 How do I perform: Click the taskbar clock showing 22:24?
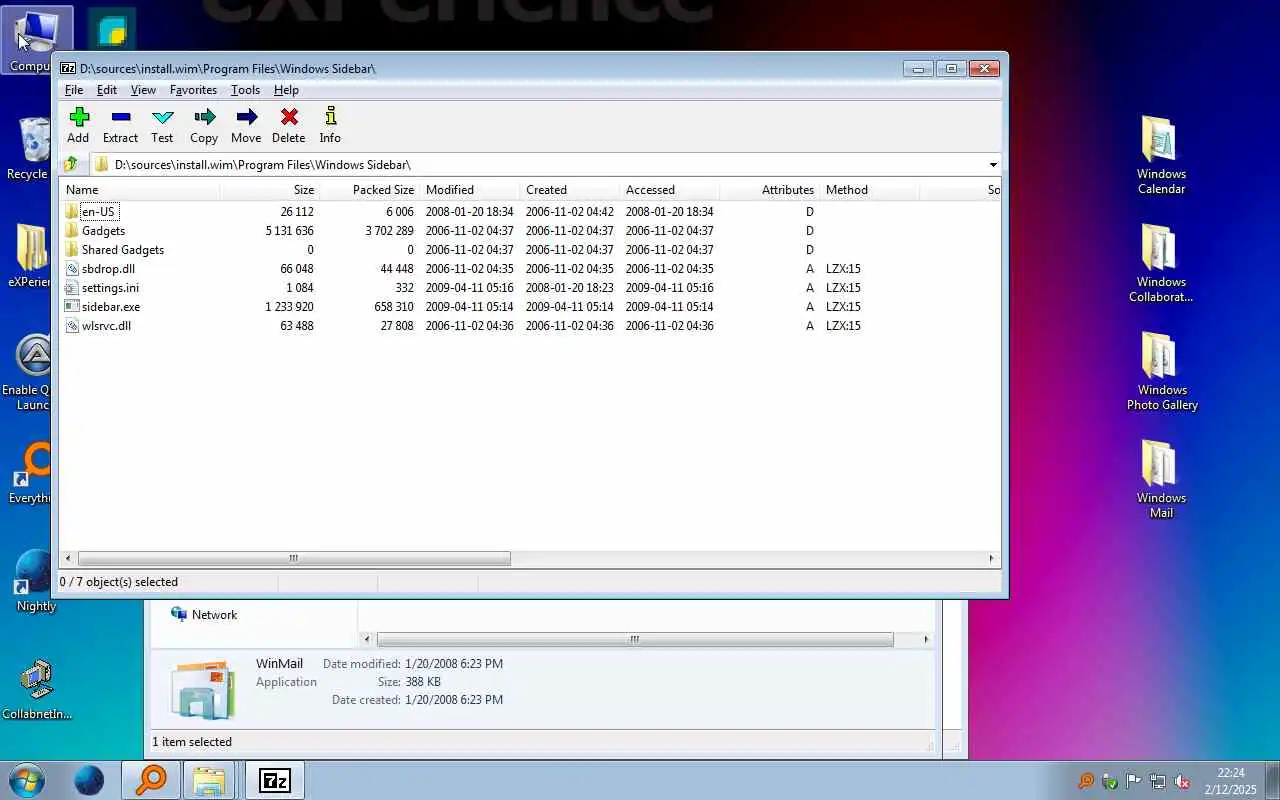tap(1230, 781)
